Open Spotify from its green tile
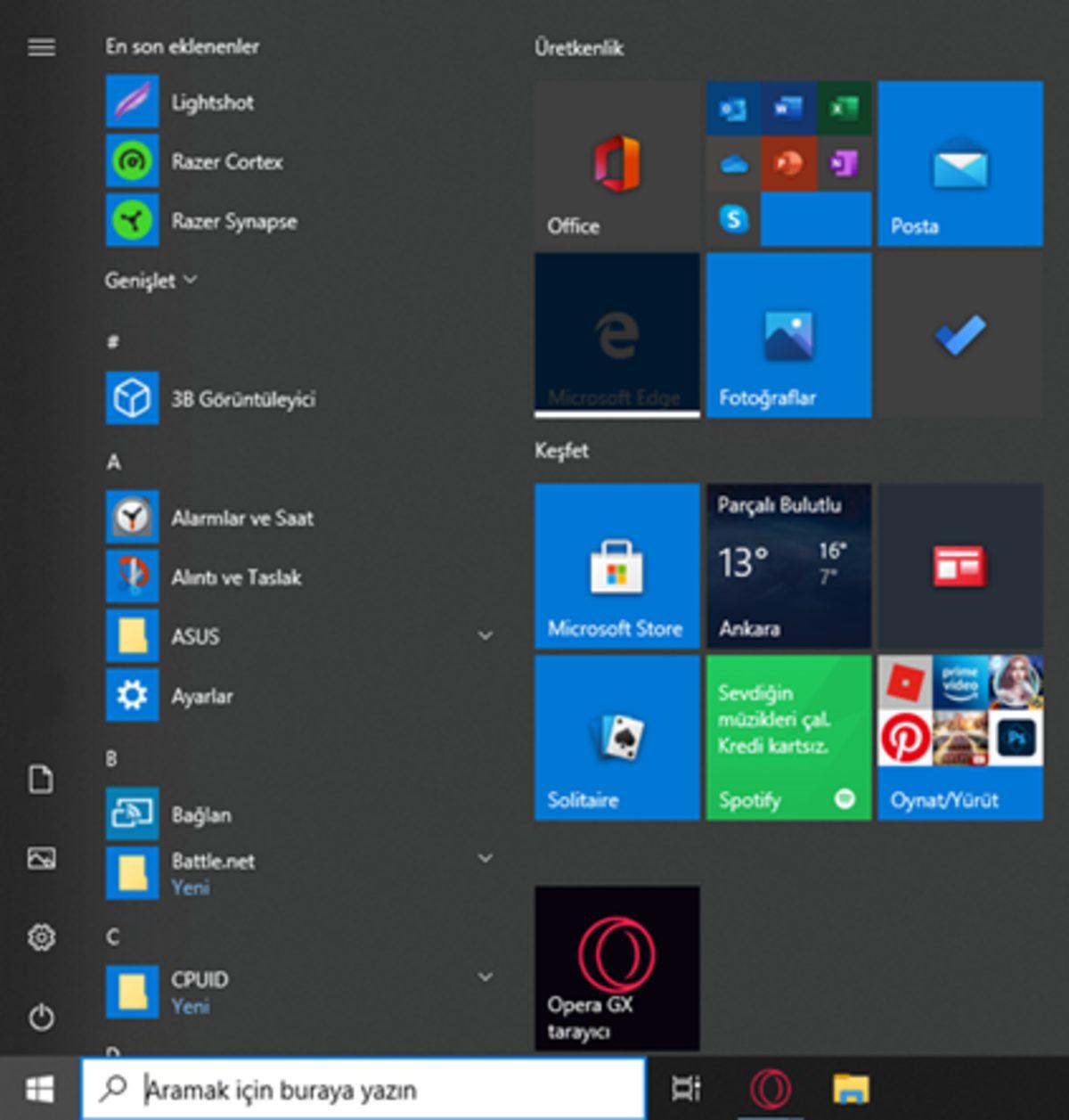This screenshot has height=1120, width=1069. point(787,738)
